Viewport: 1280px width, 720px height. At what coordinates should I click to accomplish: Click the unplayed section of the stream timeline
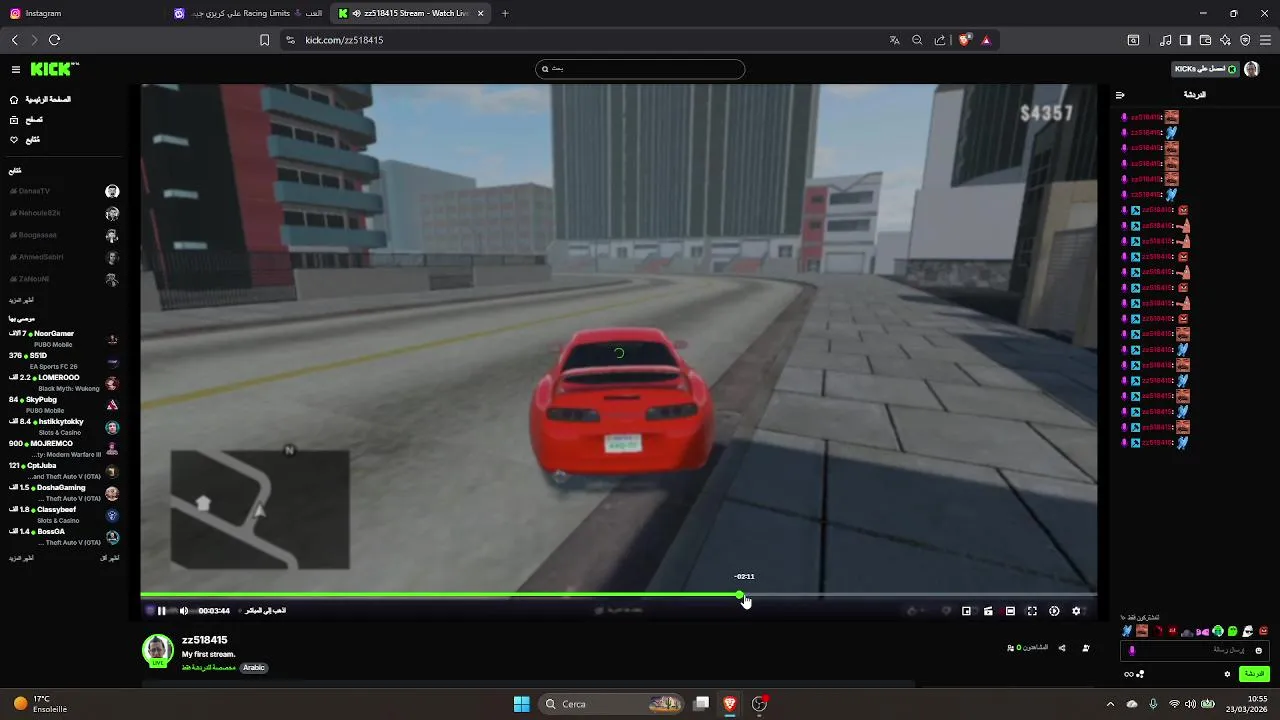click(x=920, y=595)
